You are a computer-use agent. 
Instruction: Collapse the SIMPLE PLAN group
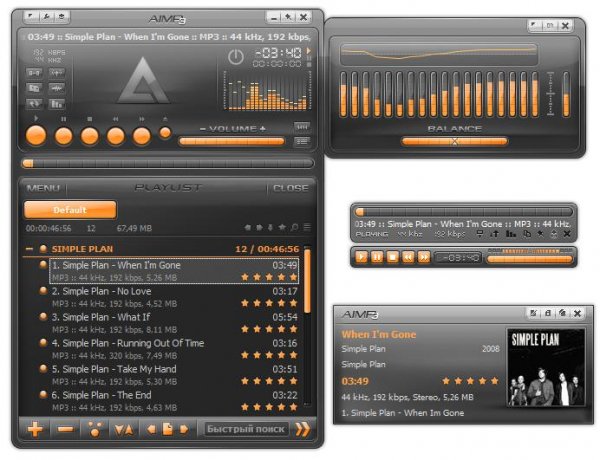(x=29, y=249)
